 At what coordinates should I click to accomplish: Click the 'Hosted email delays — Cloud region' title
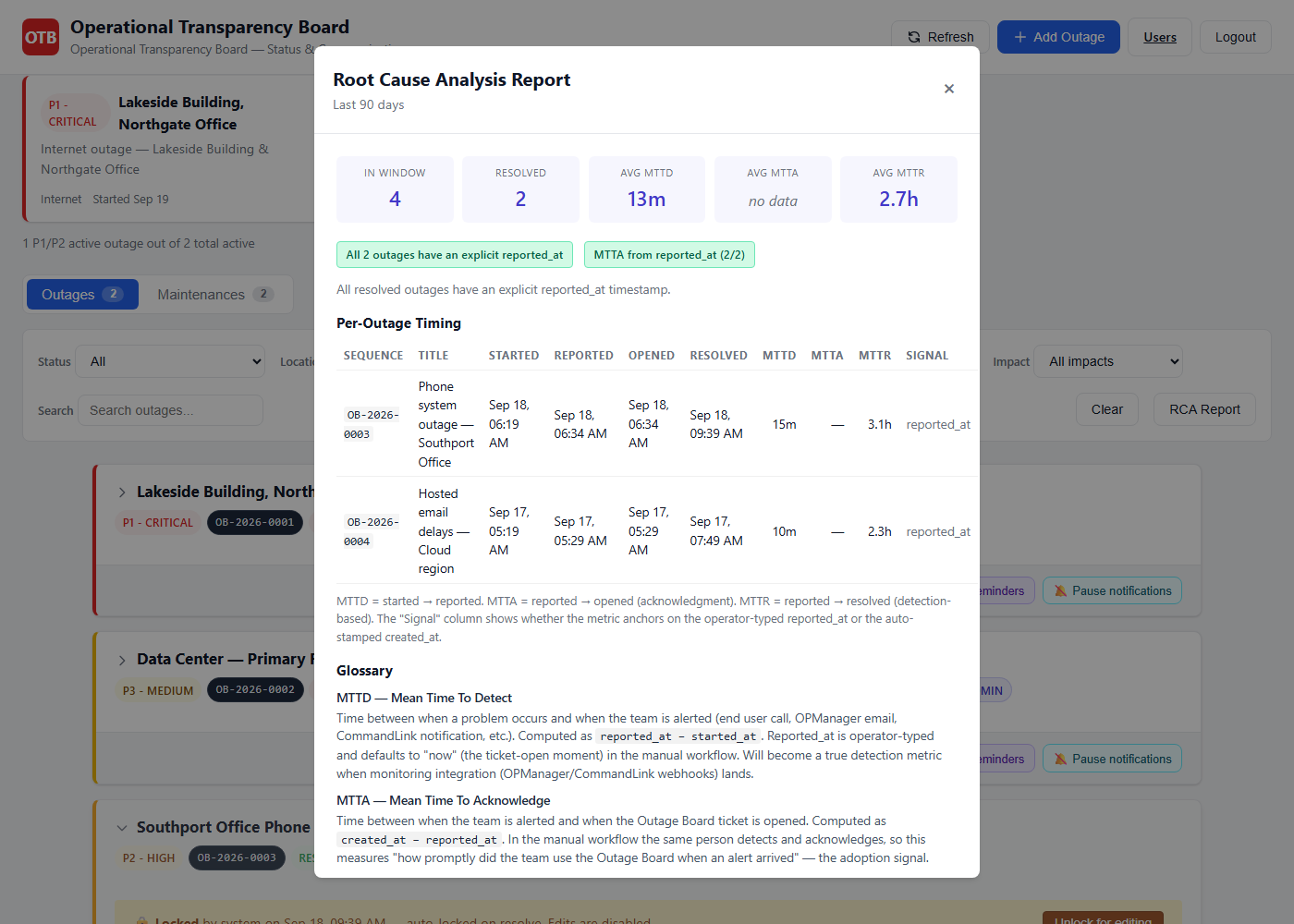[445, 531]
